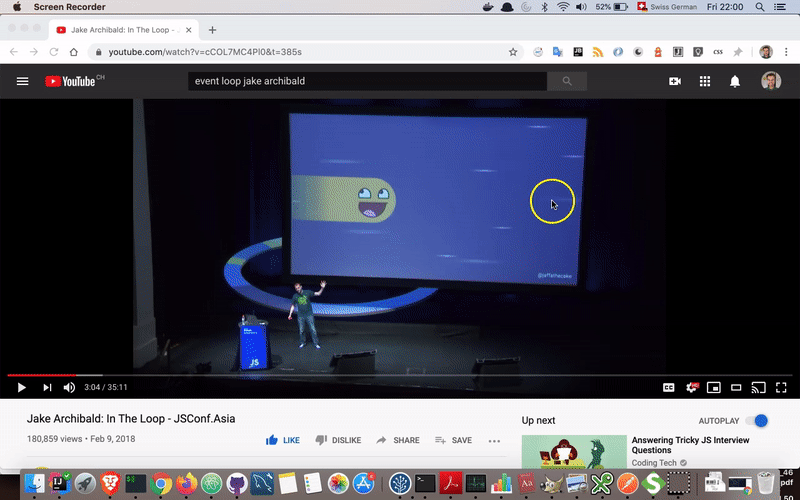Open the Swiss German input source menu
The width and height of the screenshot is (800, 500).
667,7
